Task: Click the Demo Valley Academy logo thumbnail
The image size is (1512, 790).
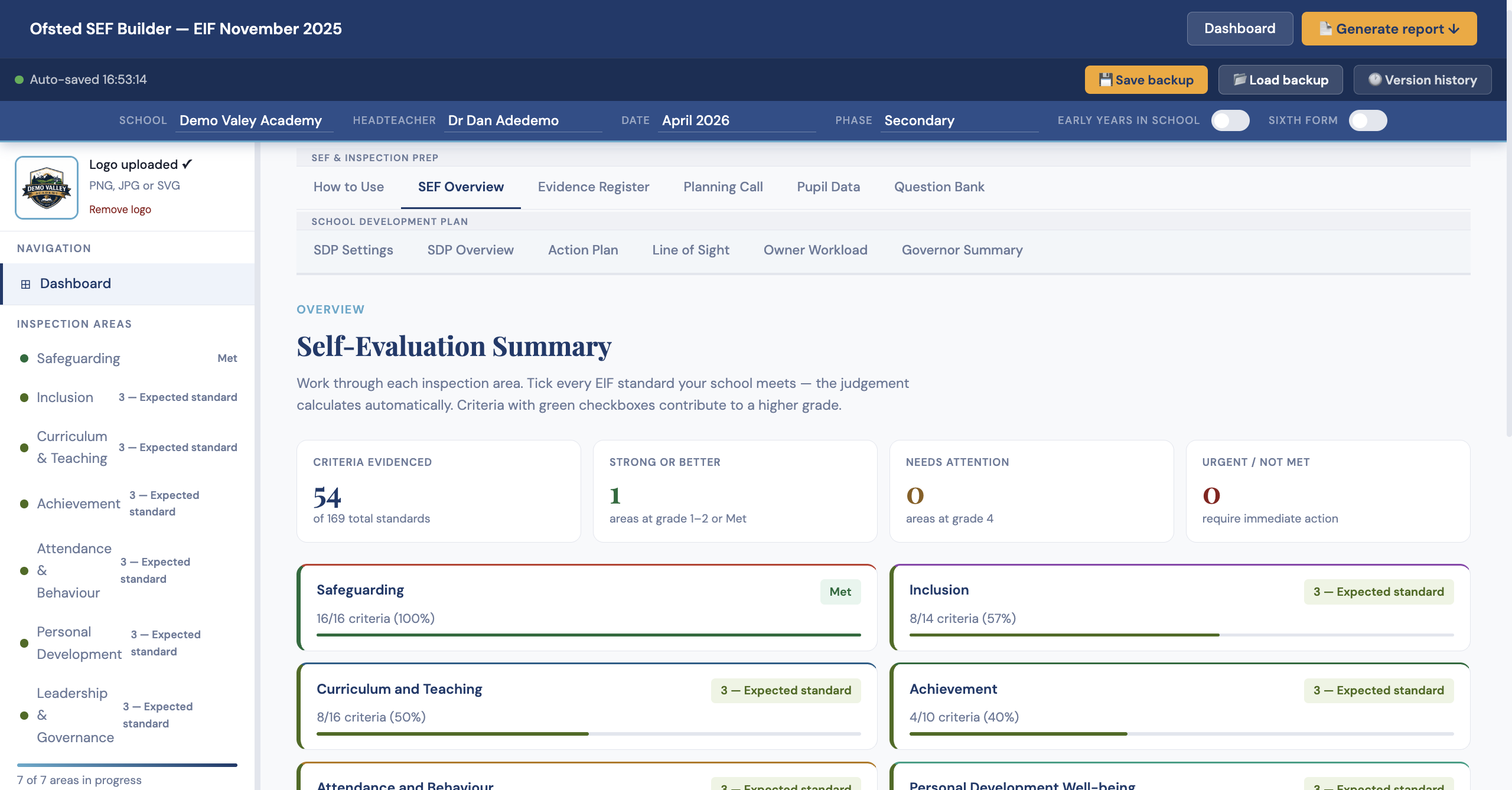Action: coord(47,188)
